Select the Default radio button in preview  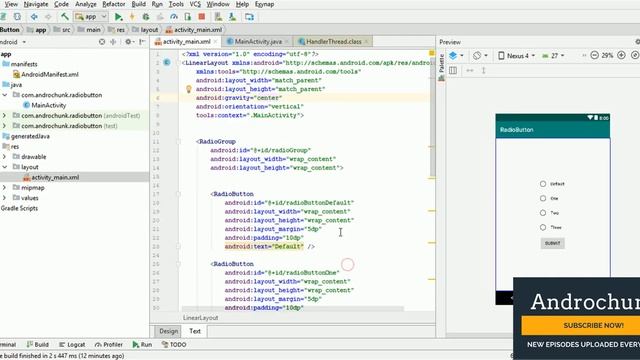[x=543, y=184]
